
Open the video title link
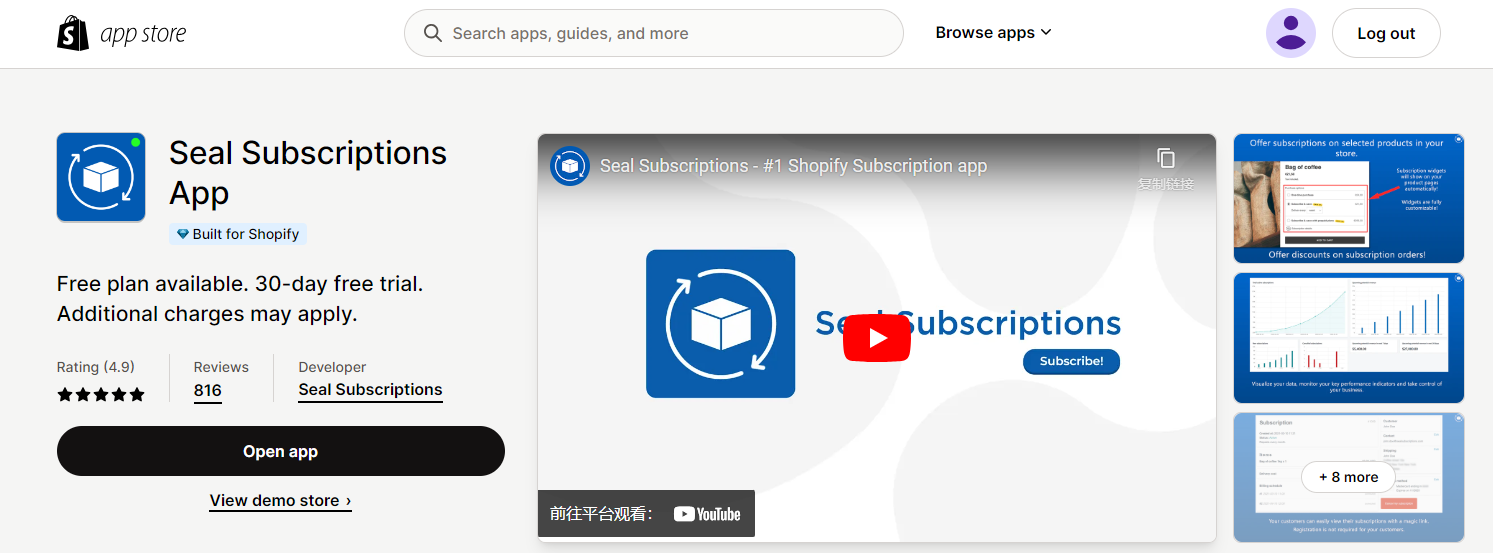(x=793, y=166)
